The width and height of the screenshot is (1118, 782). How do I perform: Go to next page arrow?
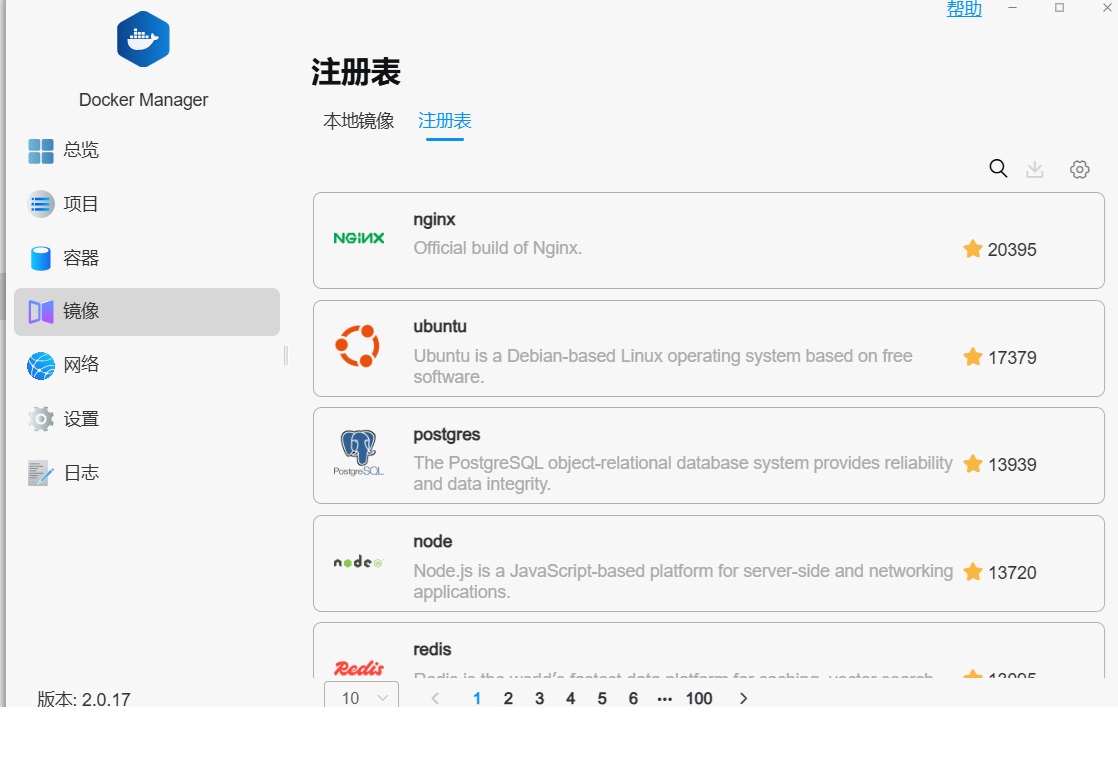(744, 699)
